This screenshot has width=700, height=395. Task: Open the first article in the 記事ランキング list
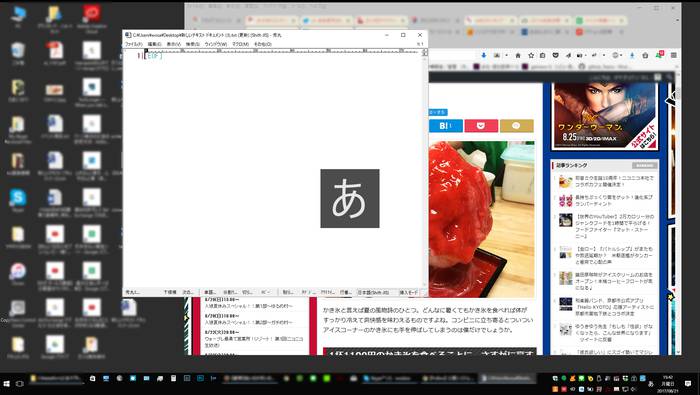point(614,181)
